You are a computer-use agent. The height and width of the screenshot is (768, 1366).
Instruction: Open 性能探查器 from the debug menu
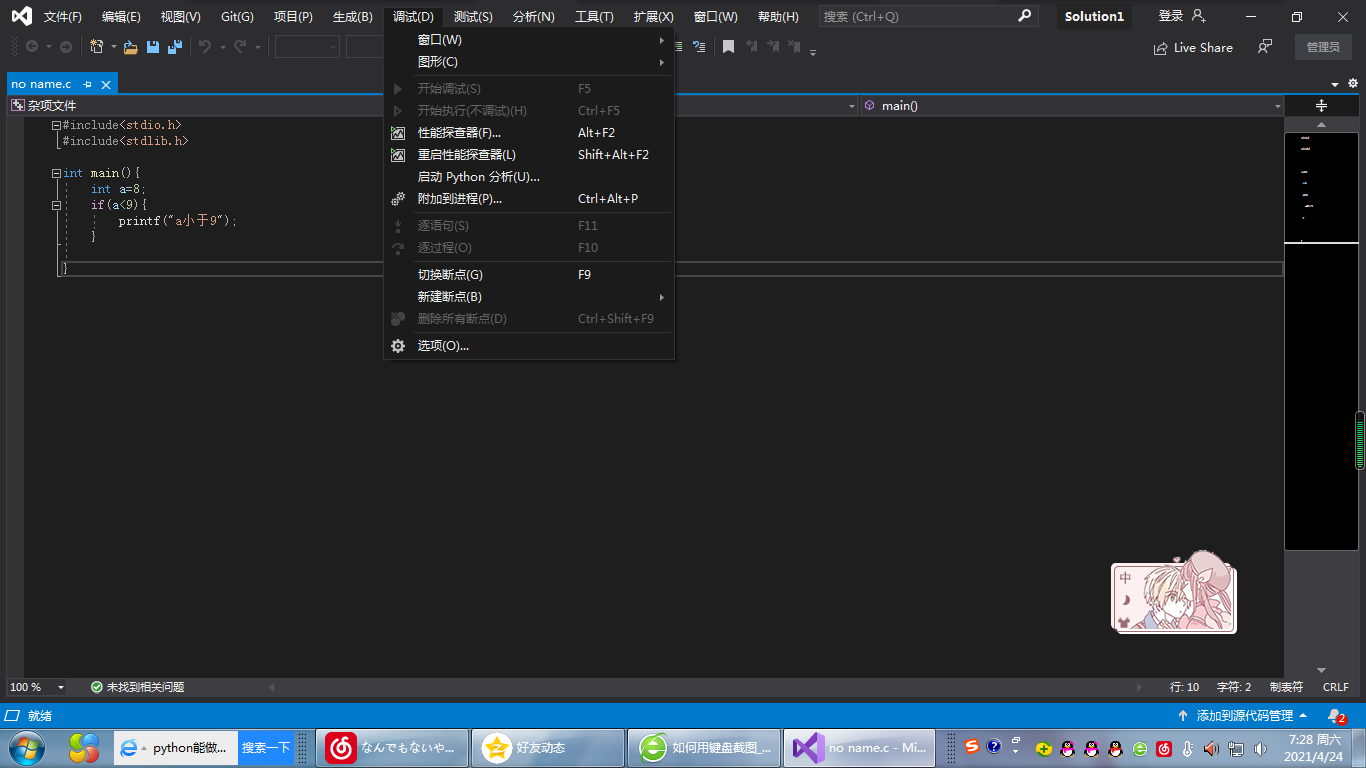pyautogui.click(x=459, y=133)
